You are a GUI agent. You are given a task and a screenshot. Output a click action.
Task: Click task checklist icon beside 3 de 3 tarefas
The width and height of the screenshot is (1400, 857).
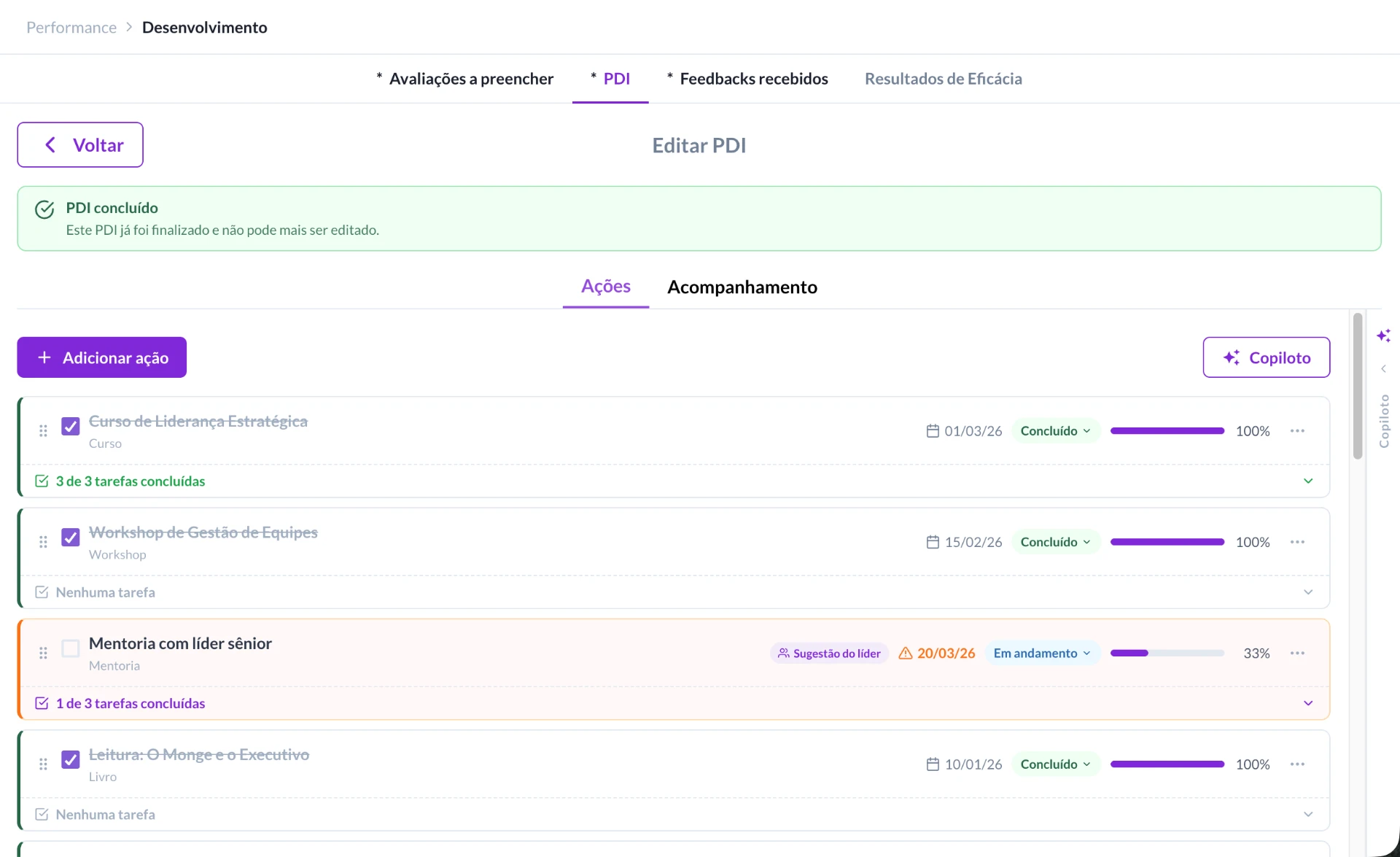tap(42, 481)
